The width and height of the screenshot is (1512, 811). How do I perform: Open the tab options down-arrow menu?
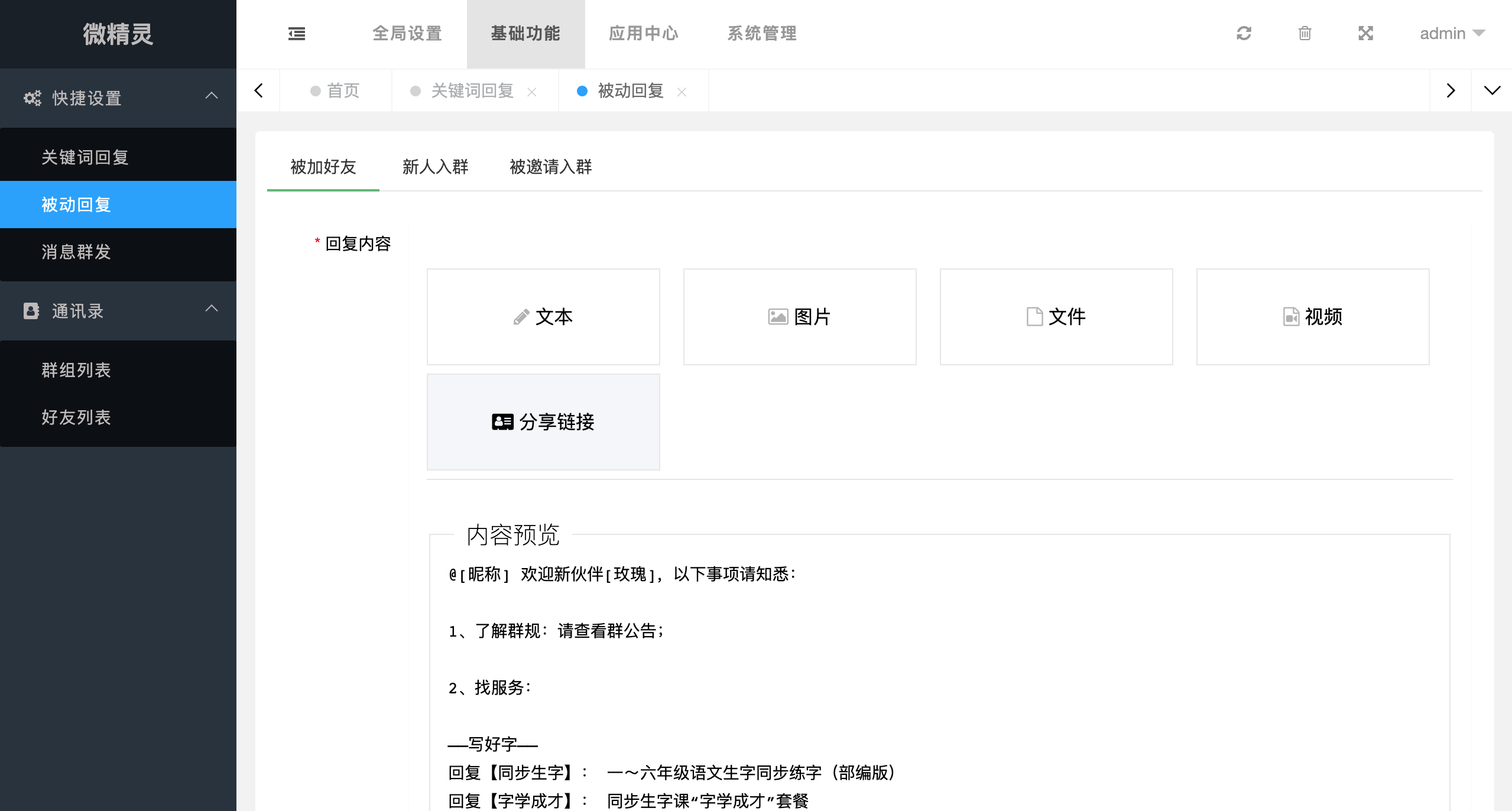(x=1491, y=90)
